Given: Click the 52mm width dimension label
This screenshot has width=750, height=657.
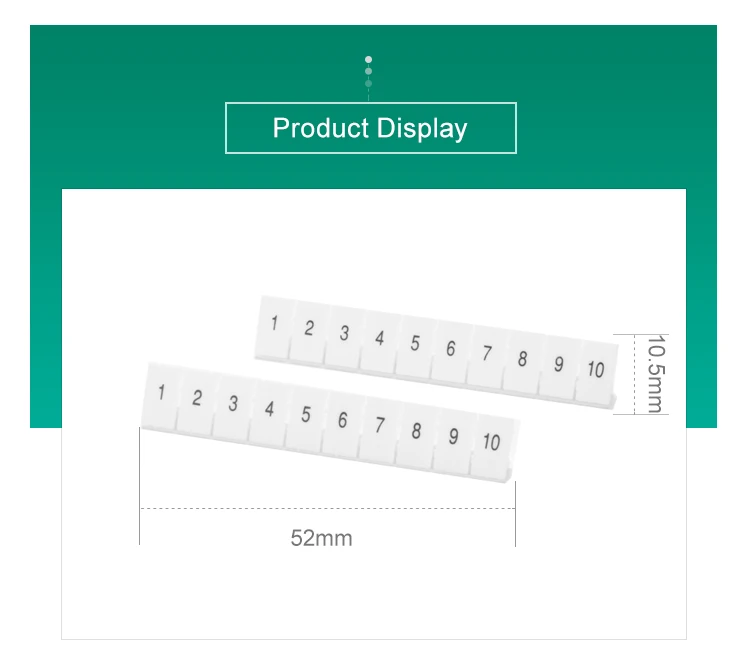Looking at the screenshot, I should 321,538.
